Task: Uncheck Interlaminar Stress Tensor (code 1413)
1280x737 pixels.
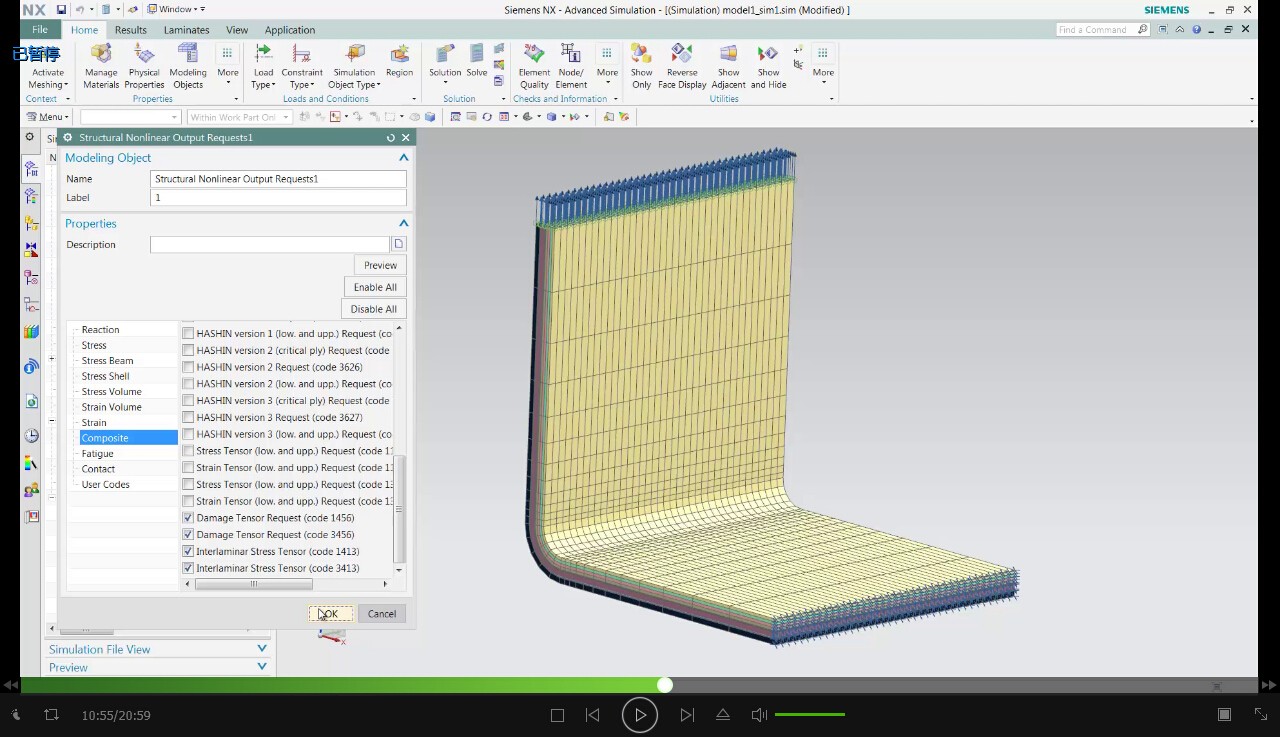Action: pyautogui.click(x=188, y=551)
